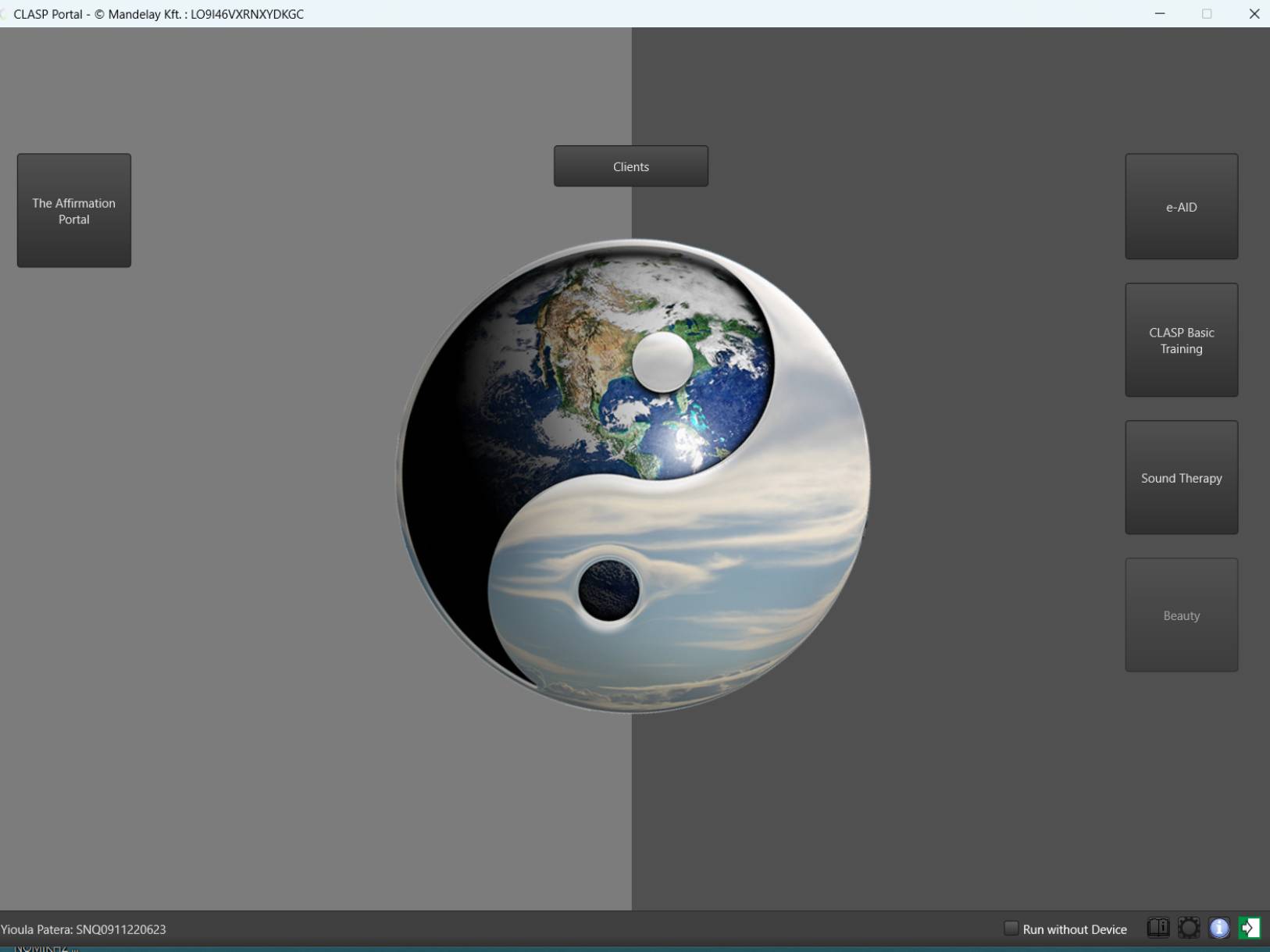Select the Beauty module button
Viewport: 1270px width, 952px height.
1181,615
